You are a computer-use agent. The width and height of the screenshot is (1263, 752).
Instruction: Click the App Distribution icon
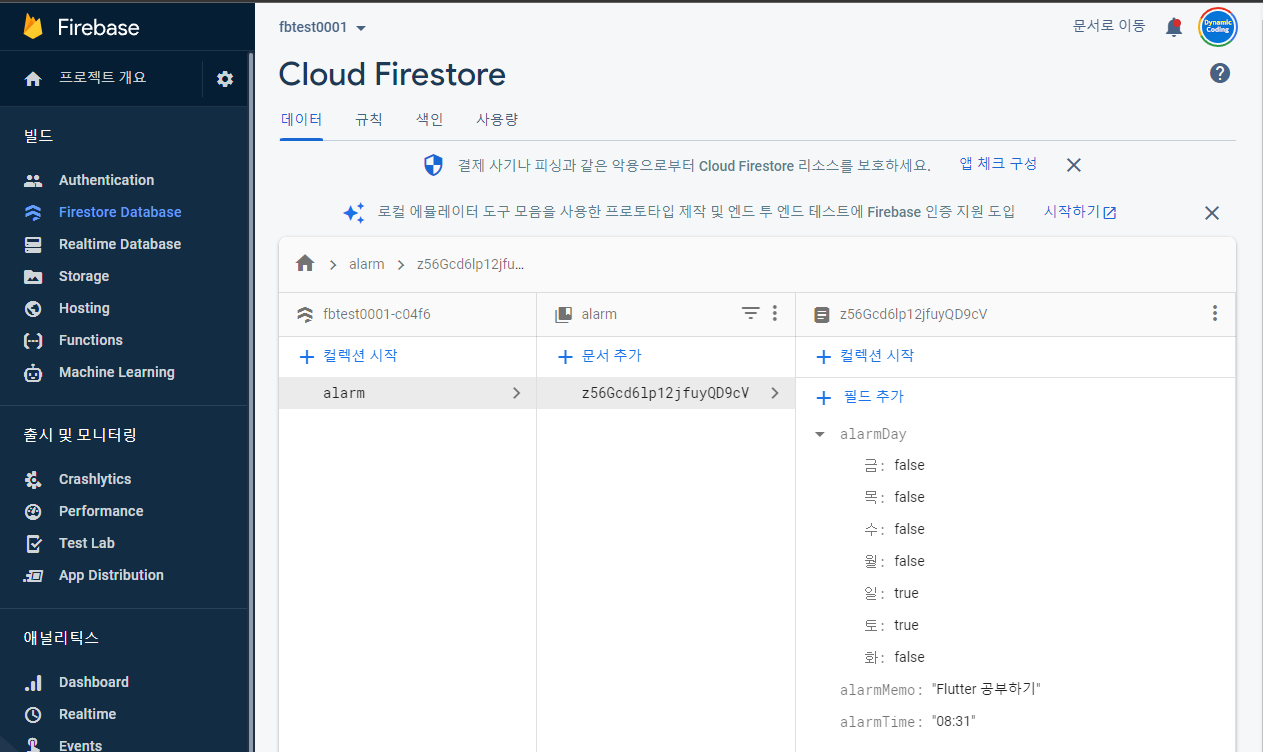click(x=33, y=575)
